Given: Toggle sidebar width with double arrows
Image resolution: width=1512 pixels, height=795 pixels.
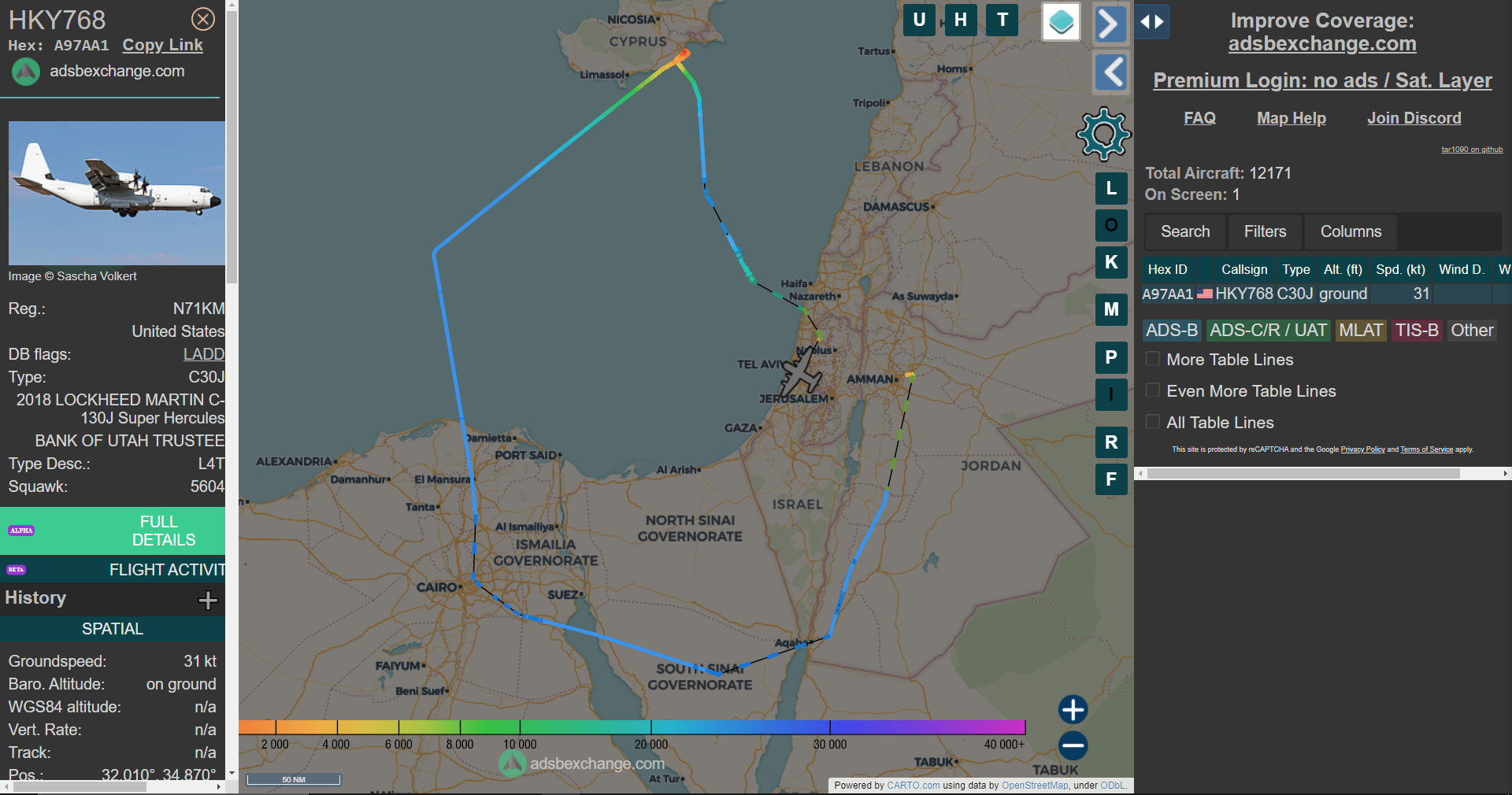Looking at the screenshot, I should click(1152, 22).
